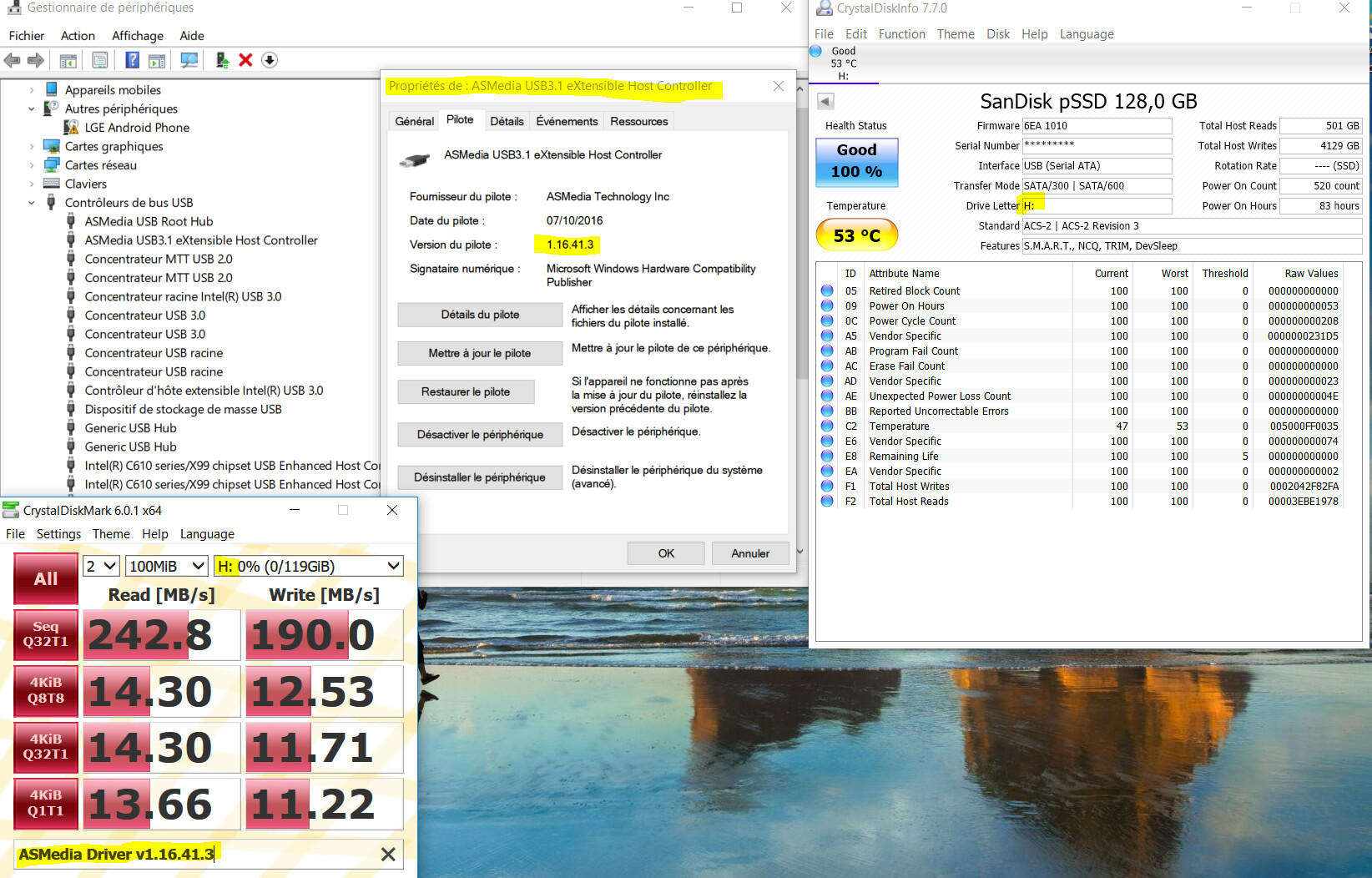Click USB icon beside ASMedia USB Root Hub
Image resolution: width=1372 pixels, height=878 pixels.
(x=71, y=221)
